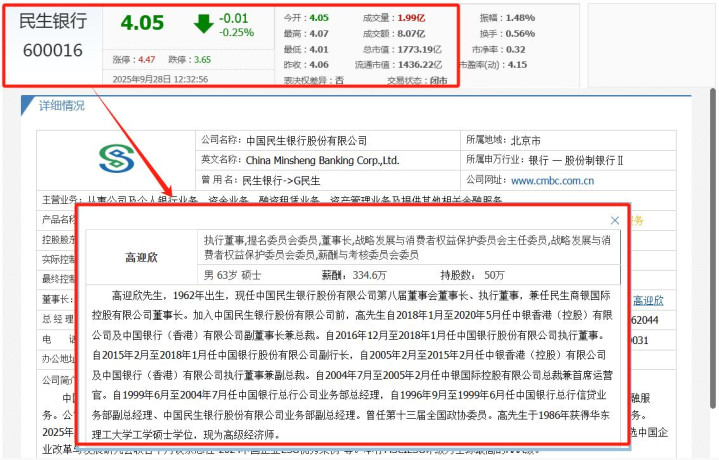
Task: Click the 详细情况 section header
Action: (x=61, y=106)
